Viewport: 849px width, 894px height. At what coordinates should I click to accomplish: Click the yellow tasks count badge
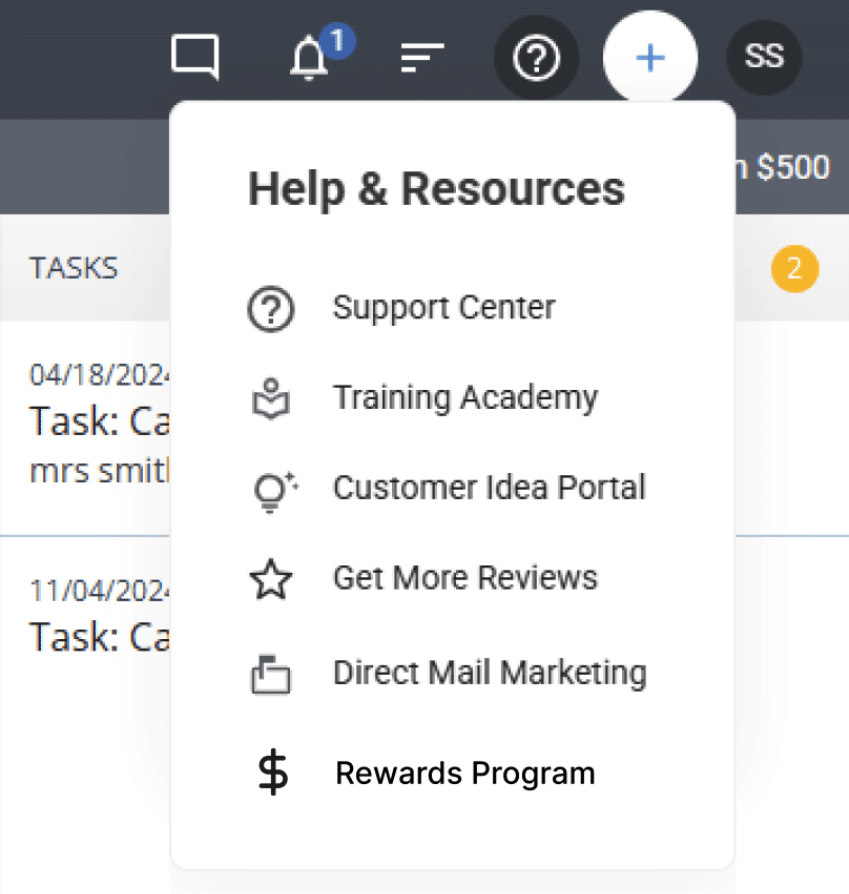795,268
